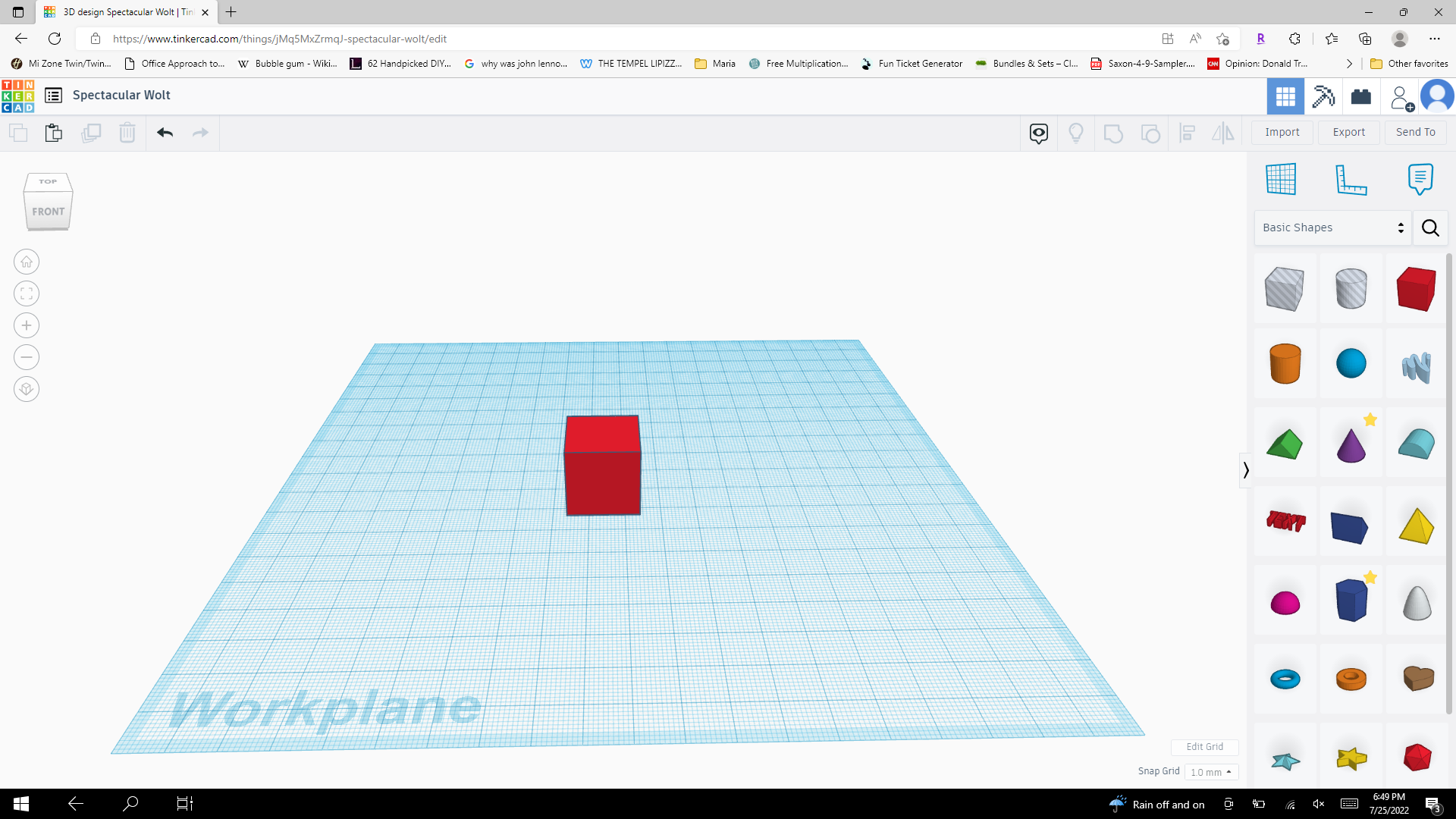Toggle visibility of hidden objects with lightbulb icon
1456x819 pixels.
click(x=1076, y=133)
